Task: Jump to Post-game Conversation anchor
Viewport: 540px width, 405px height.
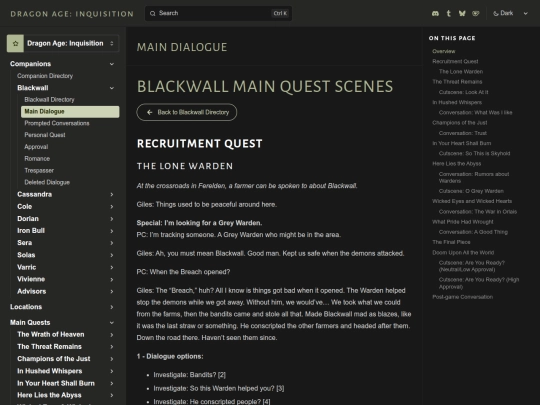Action: pyautogui.click(x=463, y=297)
